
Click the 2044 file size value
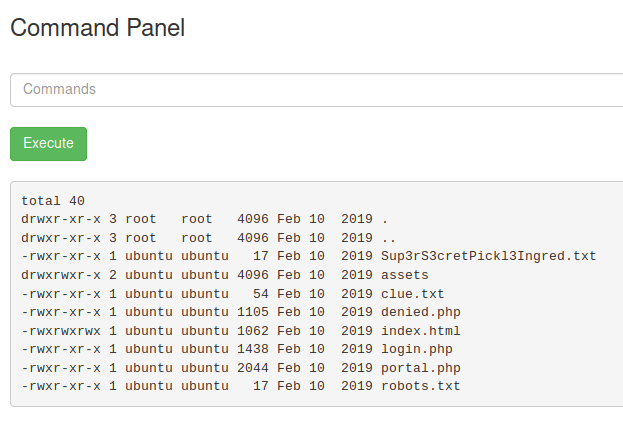click(x=253, y=368)
